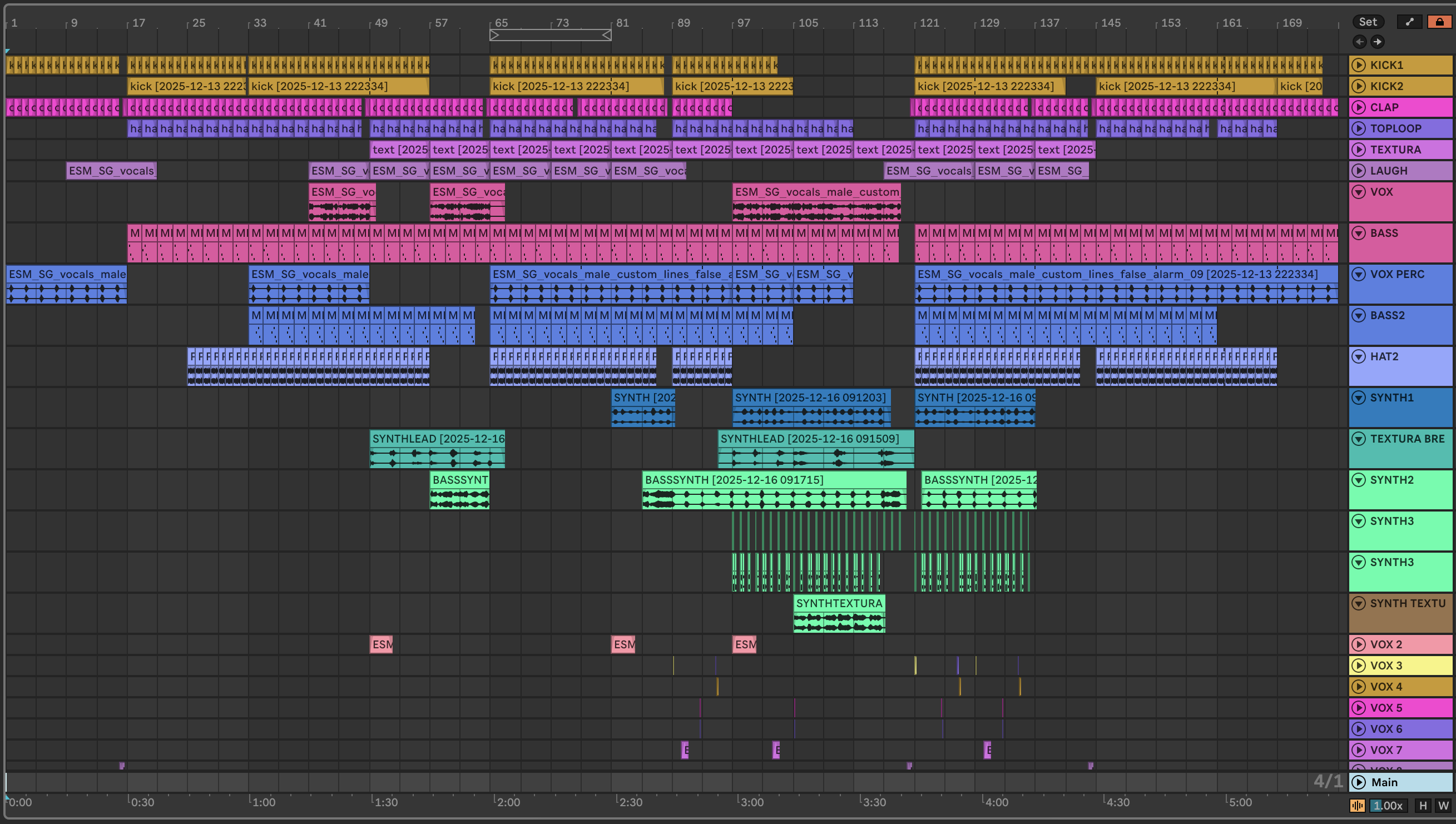Unfold the CLAP track arrow icon
The image size is (1456, 824).
click(x=1359, y=107)
